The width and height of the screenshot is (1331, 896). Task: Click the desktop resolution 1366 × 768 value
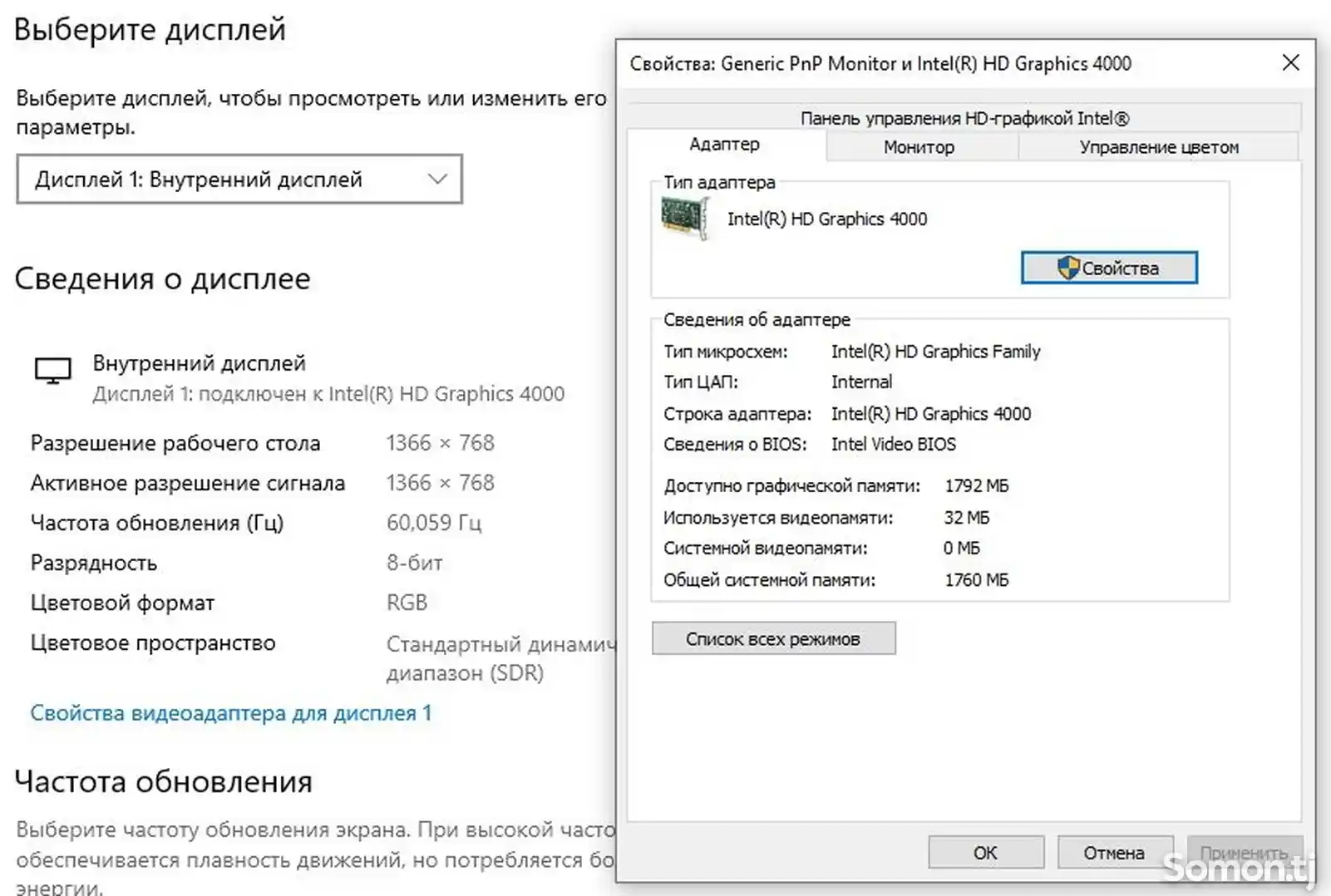[x=440, y=443]
